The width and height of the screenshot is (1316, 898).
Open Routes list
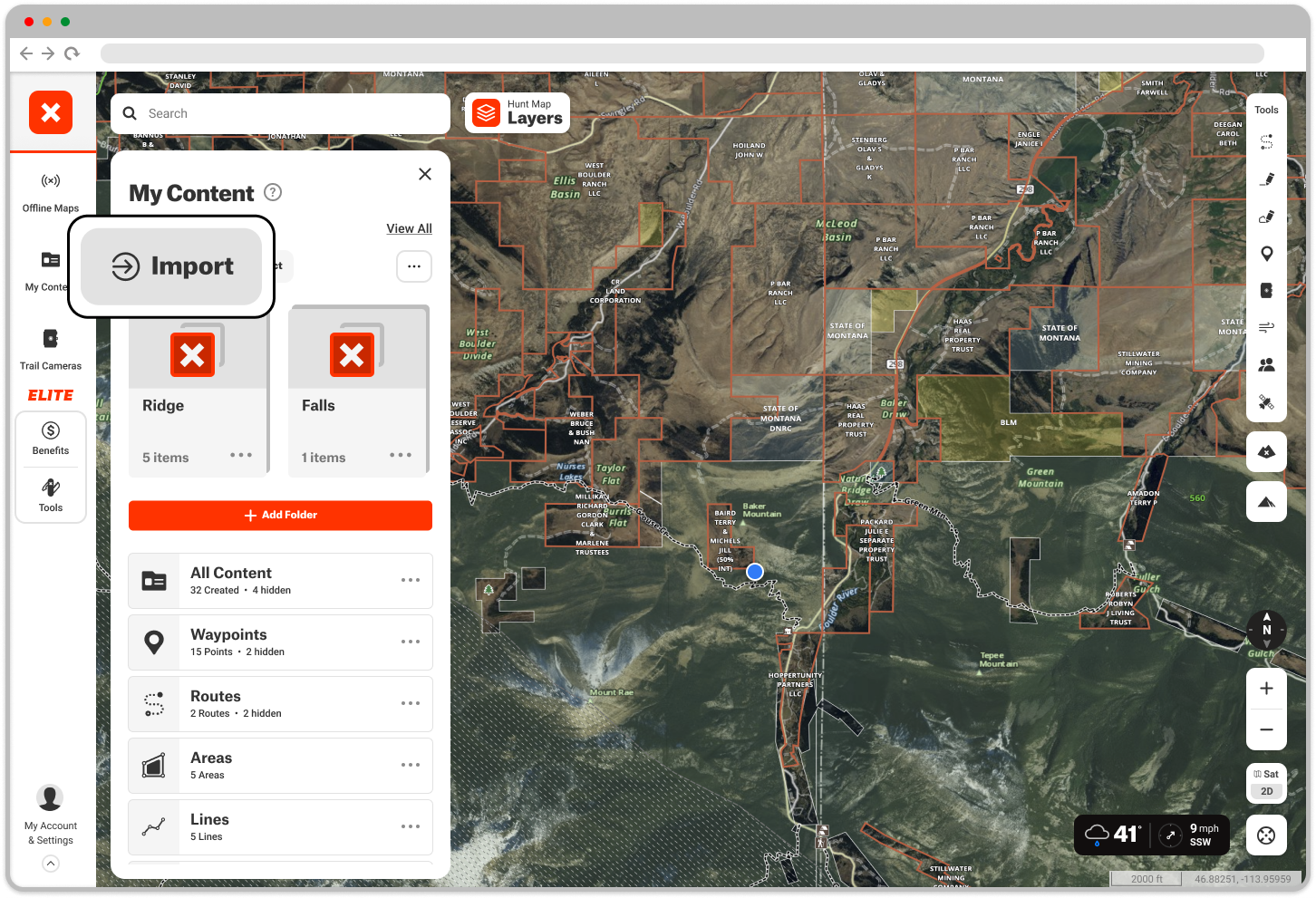point(280,704)
